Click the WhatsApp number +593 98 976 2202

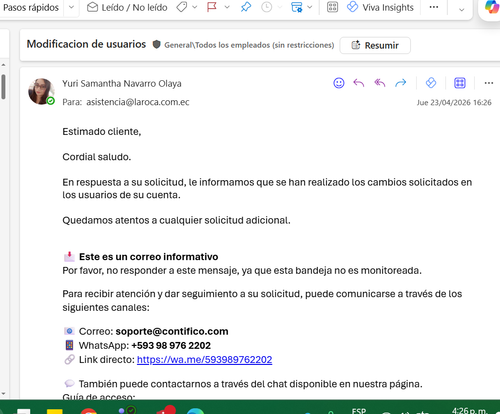tap(171, 346)
